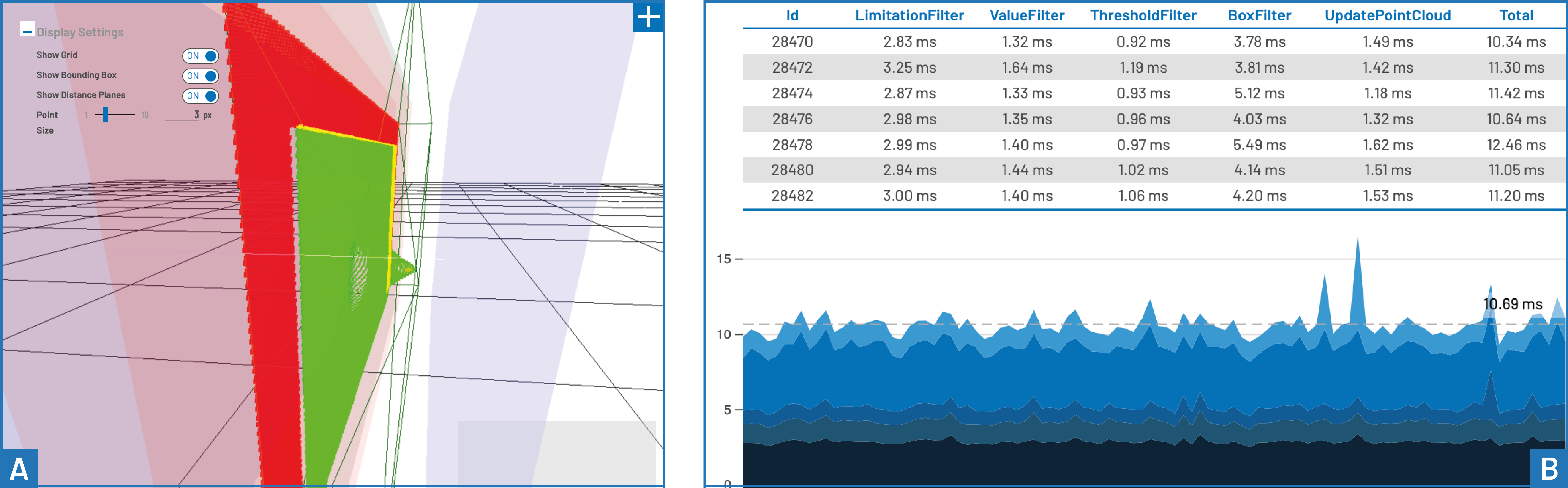Click the 5.12 ms BoxFilter cell
This screenshot has width=1568, height=488.
(1259, 93)
